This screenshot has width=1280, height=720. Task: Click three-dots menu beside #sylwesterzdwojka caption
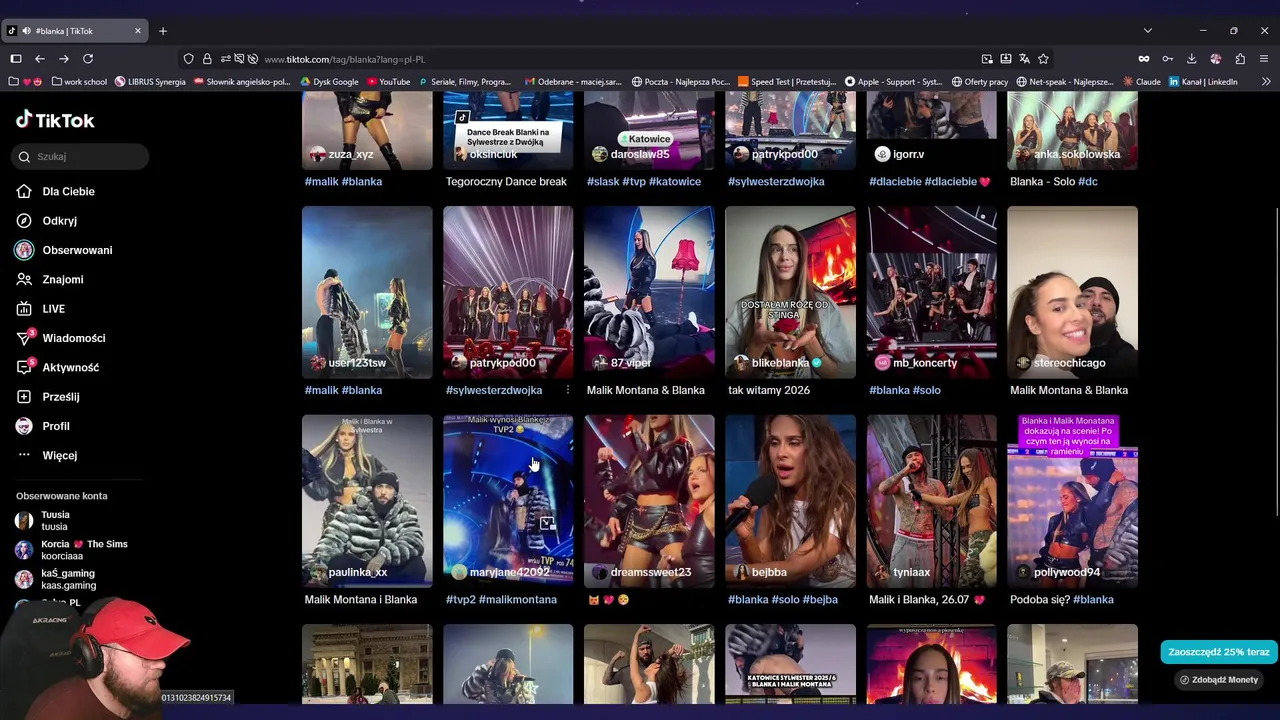tap(567, 390)
